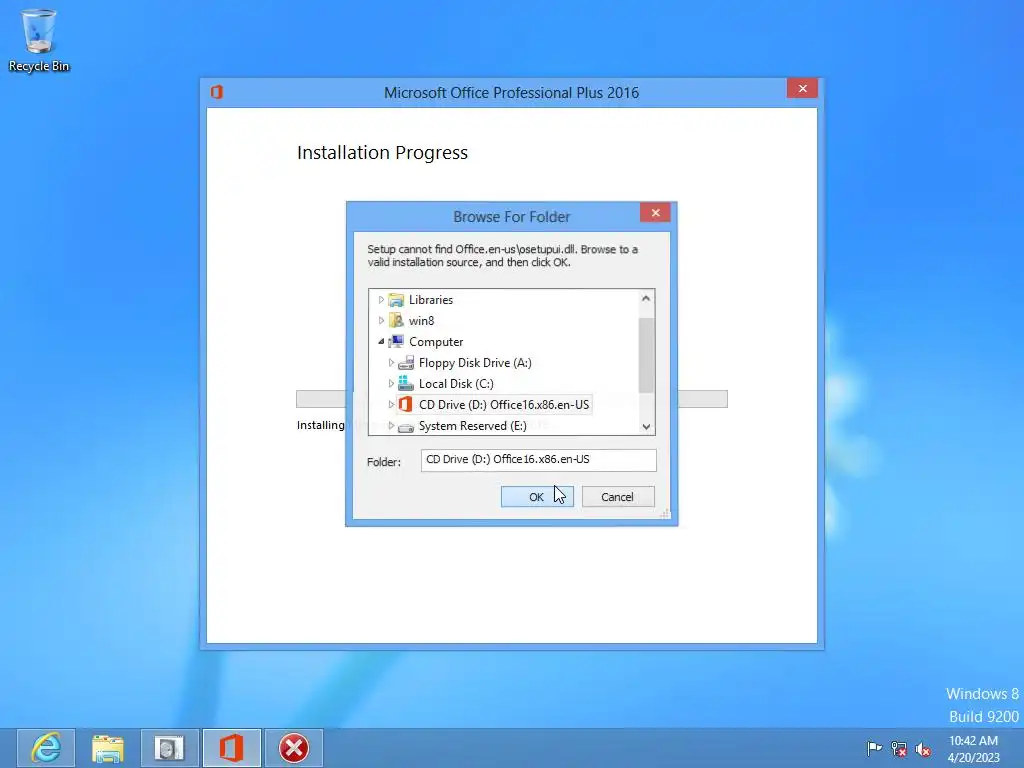The height and width of the screenshot is (768, 1024).
Task: Select the Computer tree label
Action: 436,342
